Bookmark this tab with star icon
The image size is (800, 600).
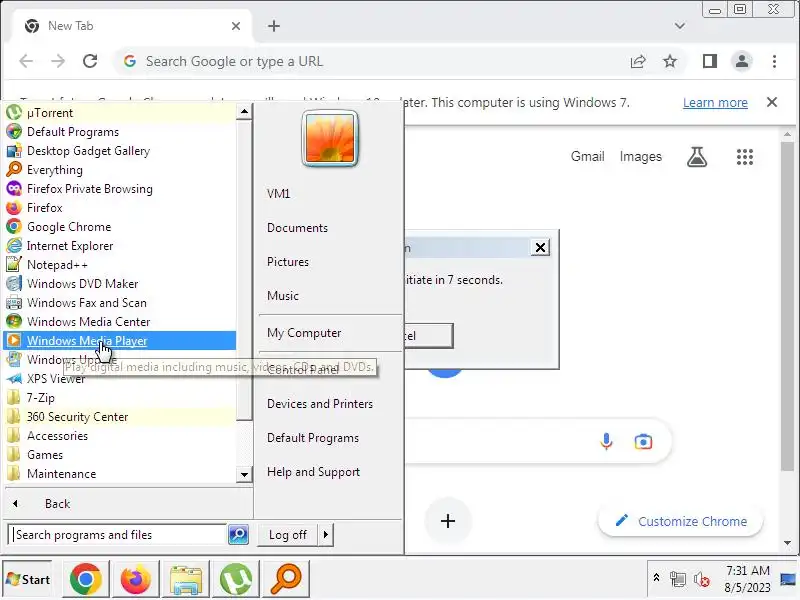670,62
